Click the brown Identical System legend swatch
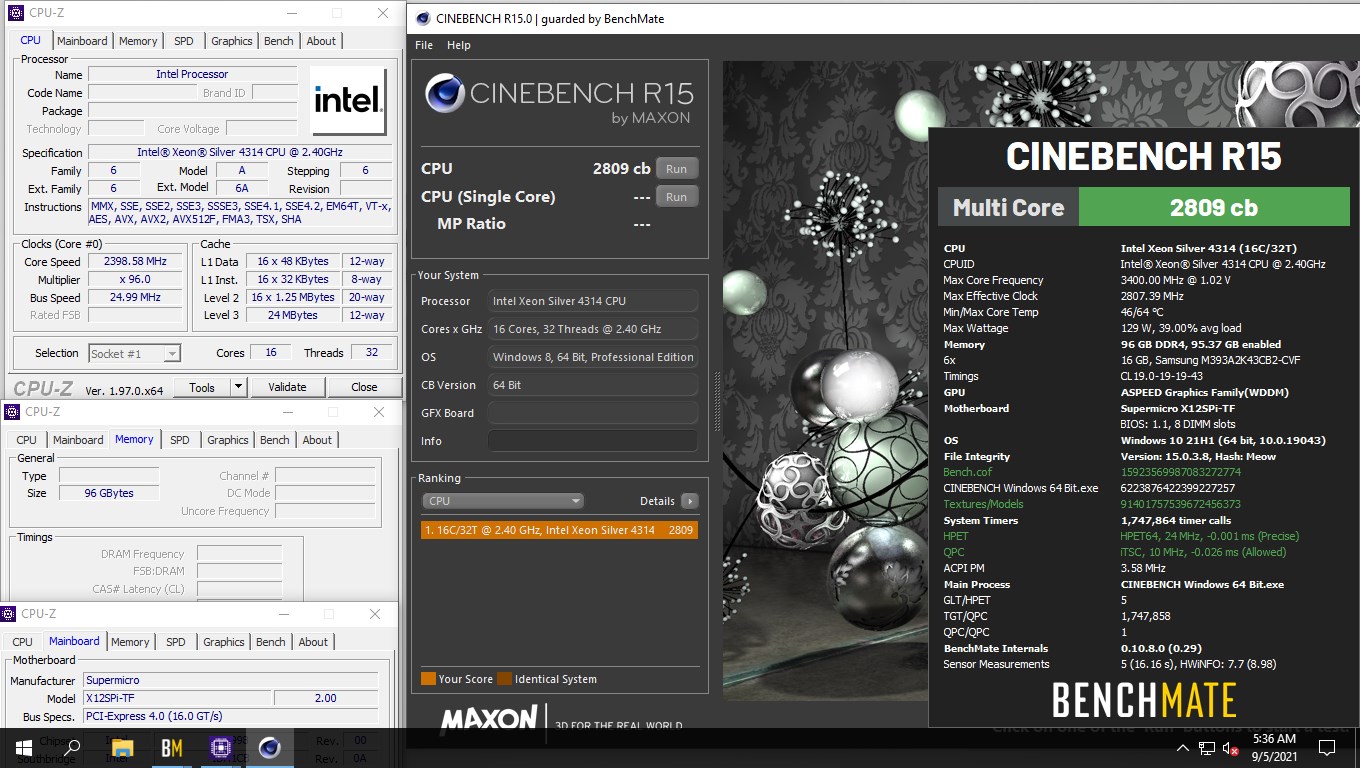 (505, 679)
